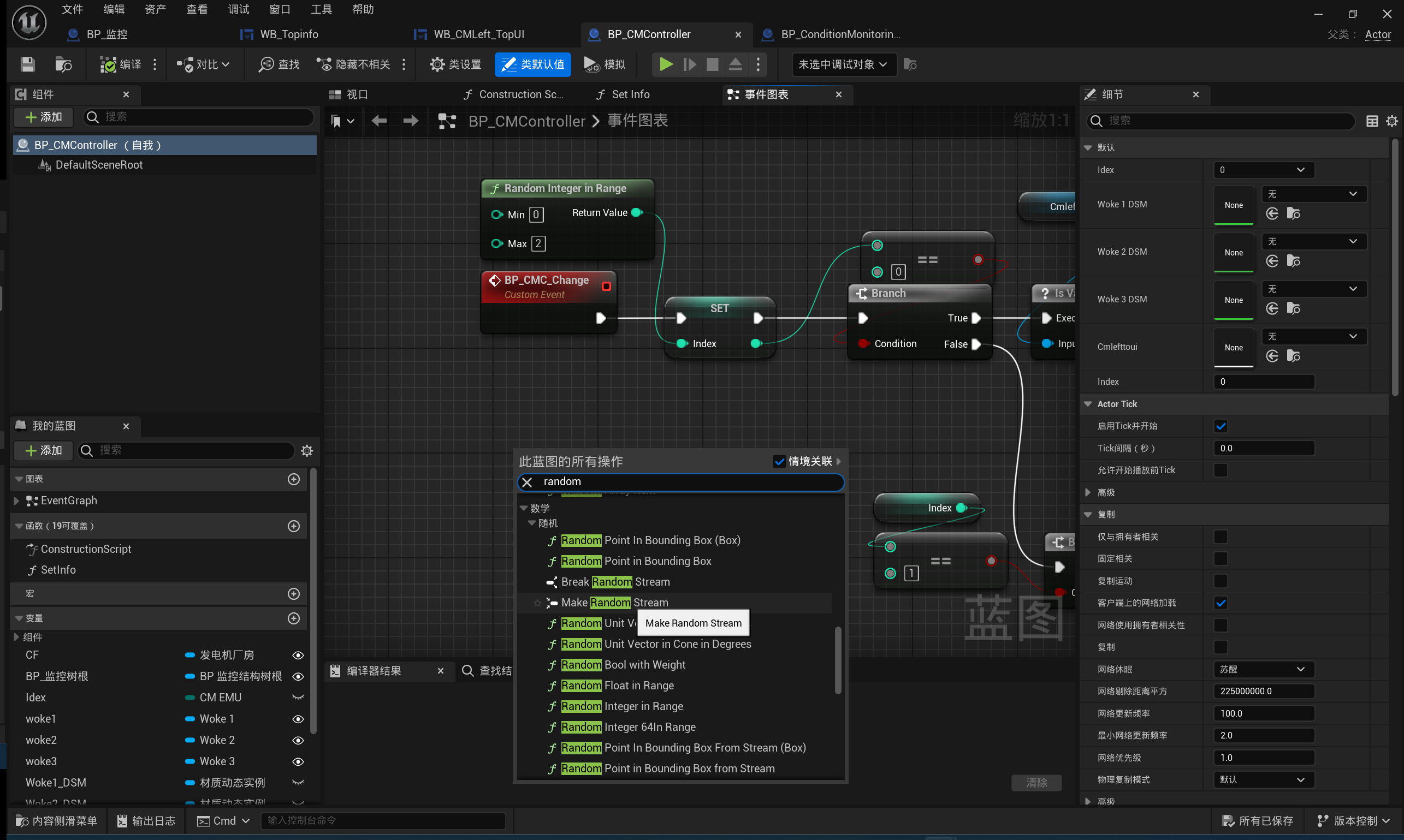Click the browse to asset icon
Screen dimensions: 1404x840
(x=63, y=64)
